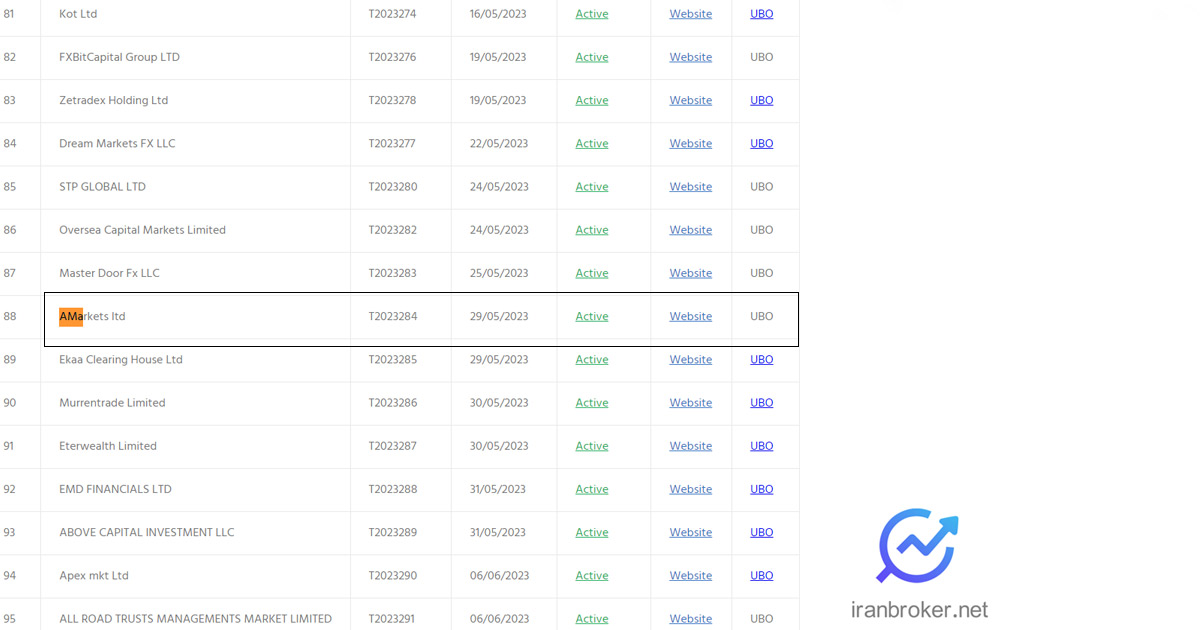Click Active status for Eterwealth Limited

(x=592, y=445)
